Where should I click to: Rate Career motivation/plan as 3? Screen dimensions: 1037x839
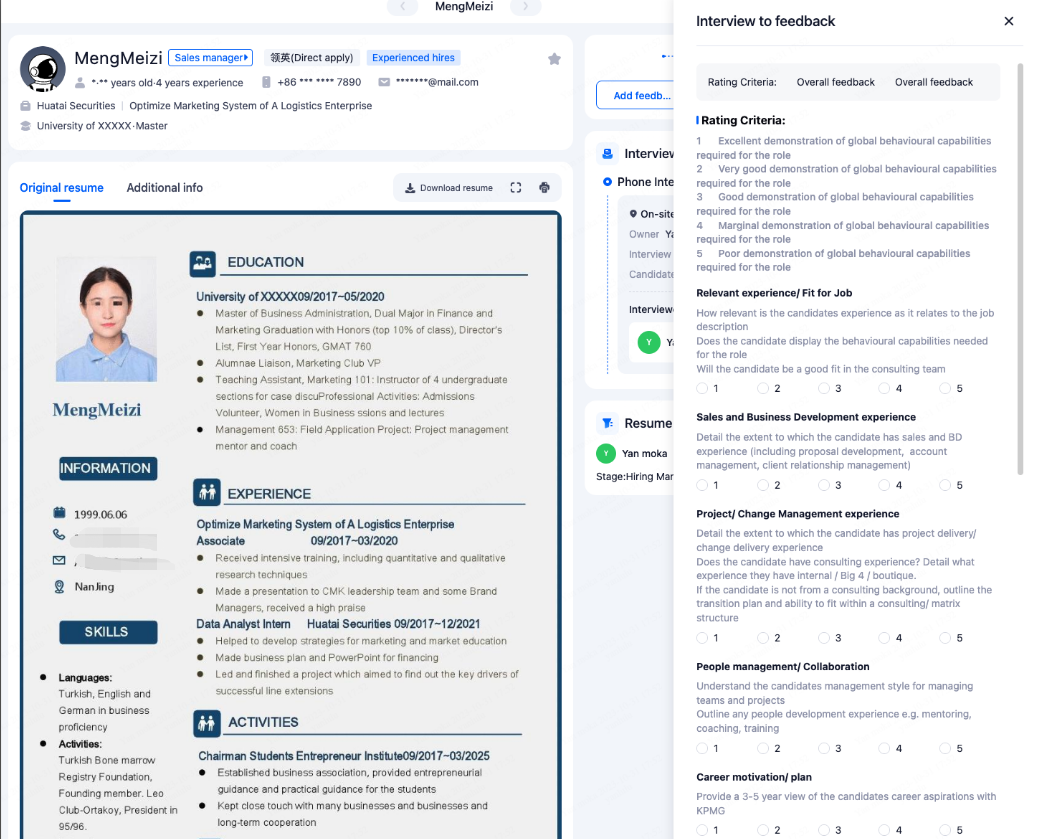point(824,830)
